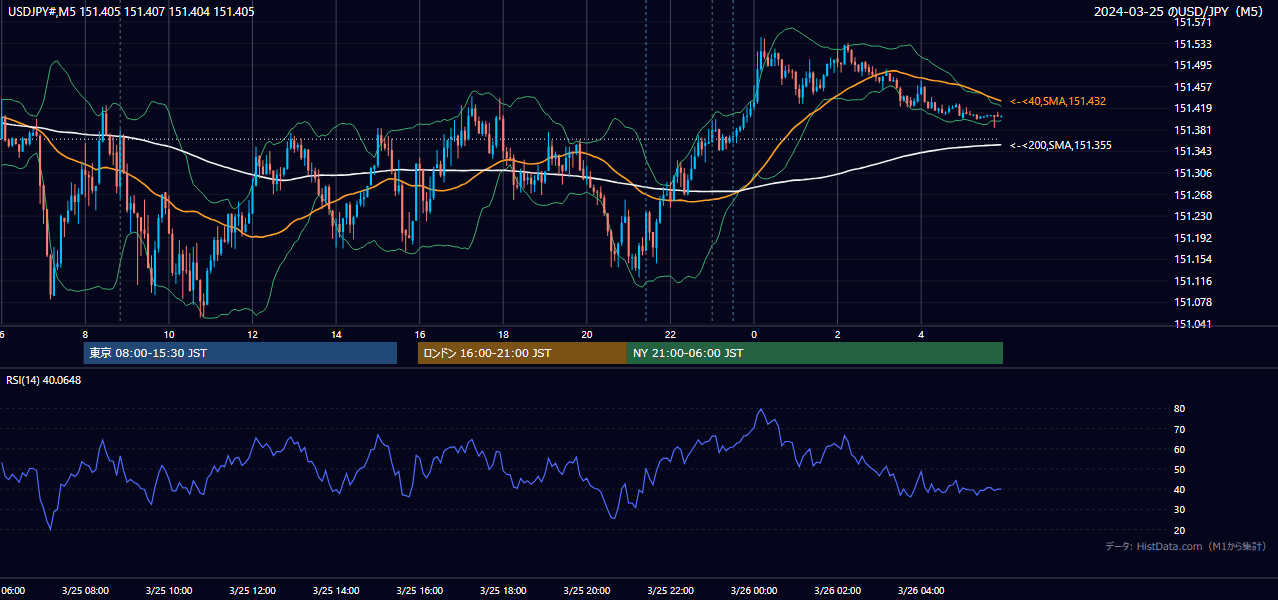The width and height of the screenshot is (1278, 600).
Task: Click hour label 22 under the price chart
Action: click(x=671, y=335)
